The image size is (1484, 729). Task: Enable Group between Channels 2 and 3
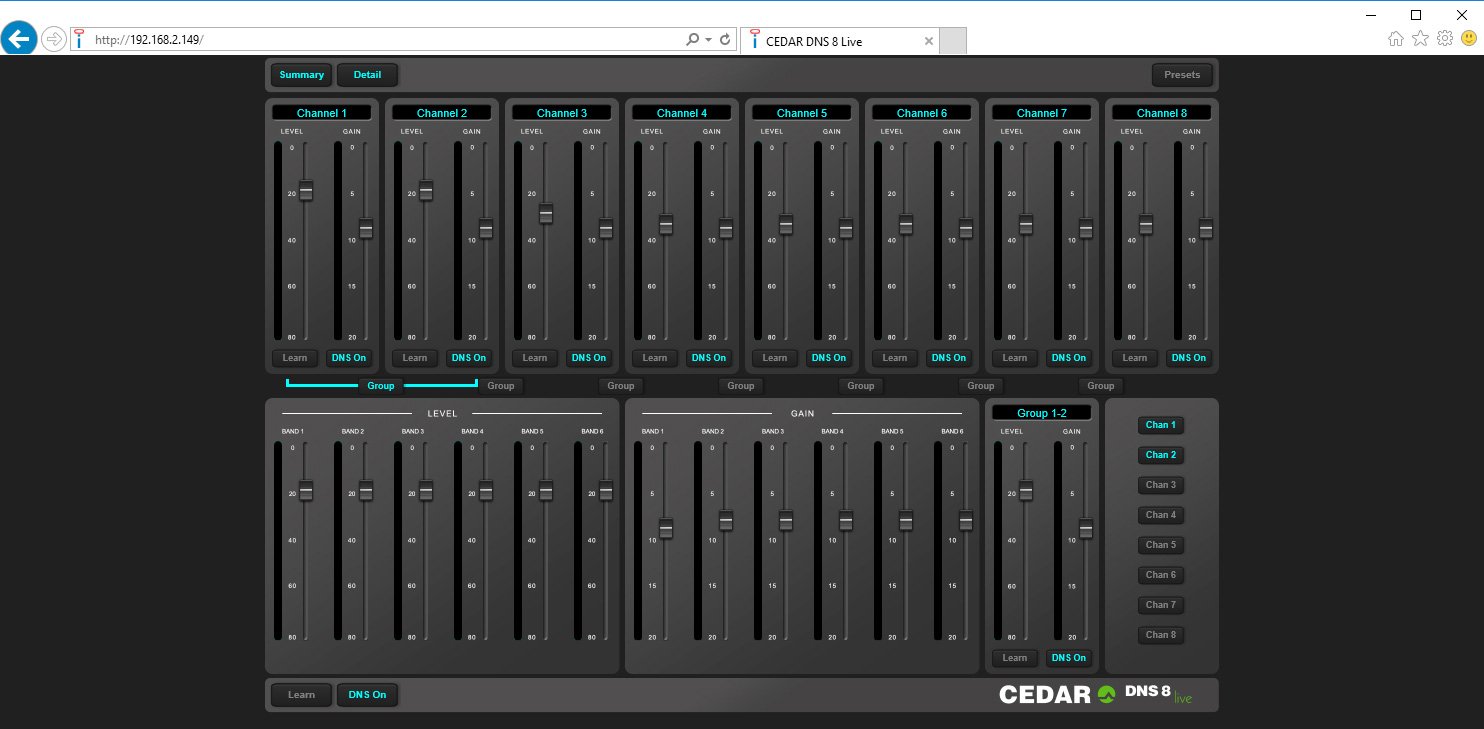501,386
